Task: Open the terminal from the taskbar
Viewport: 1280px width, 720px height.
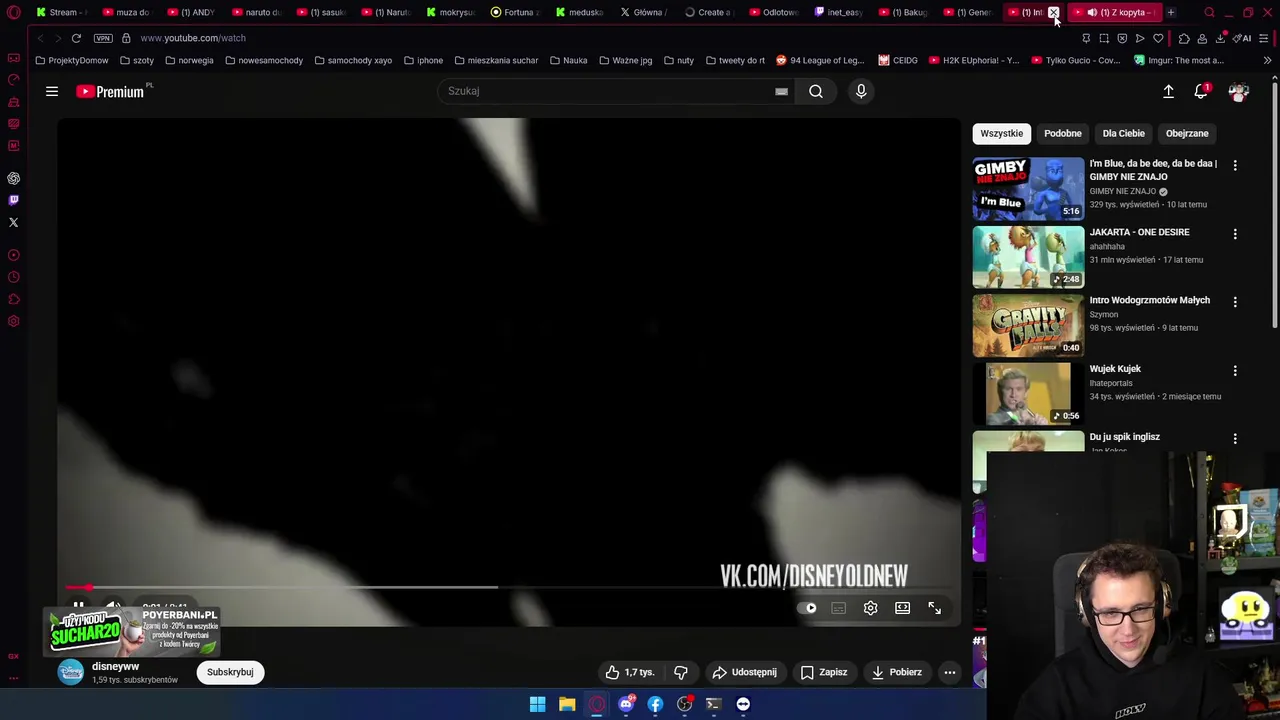Action: (x=714, y=704)
